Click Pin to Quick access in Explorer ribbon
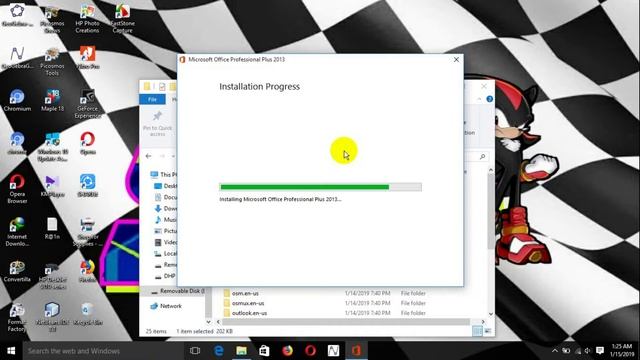Image resolution: width=640 pixels, height=360 pixels. 157,123
